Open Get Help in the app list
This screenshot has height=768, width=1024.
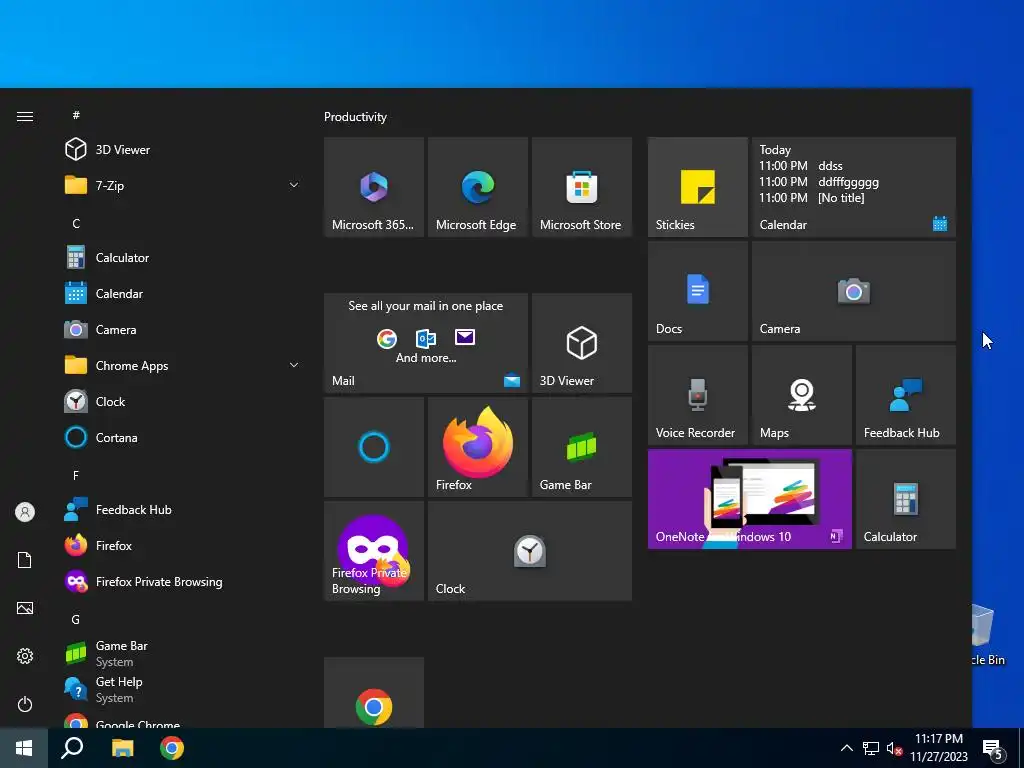pyautogui.click(x=183, y=689)
